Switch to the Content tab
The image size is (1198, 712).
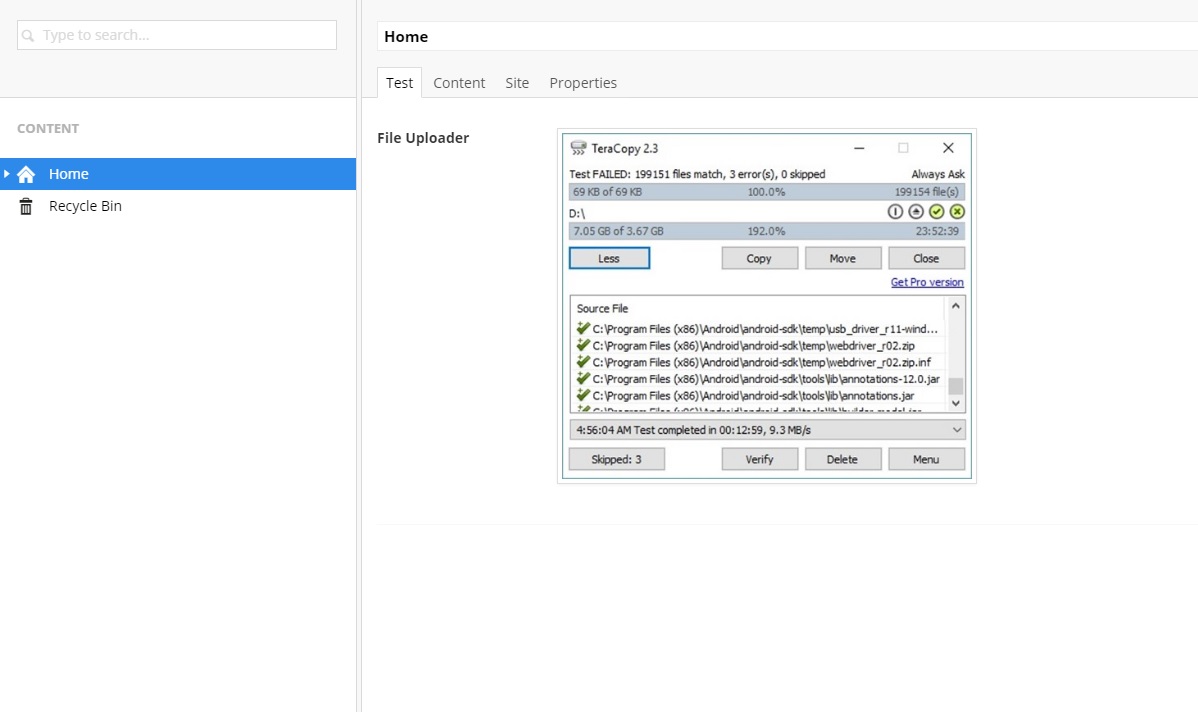coord(459,83)
